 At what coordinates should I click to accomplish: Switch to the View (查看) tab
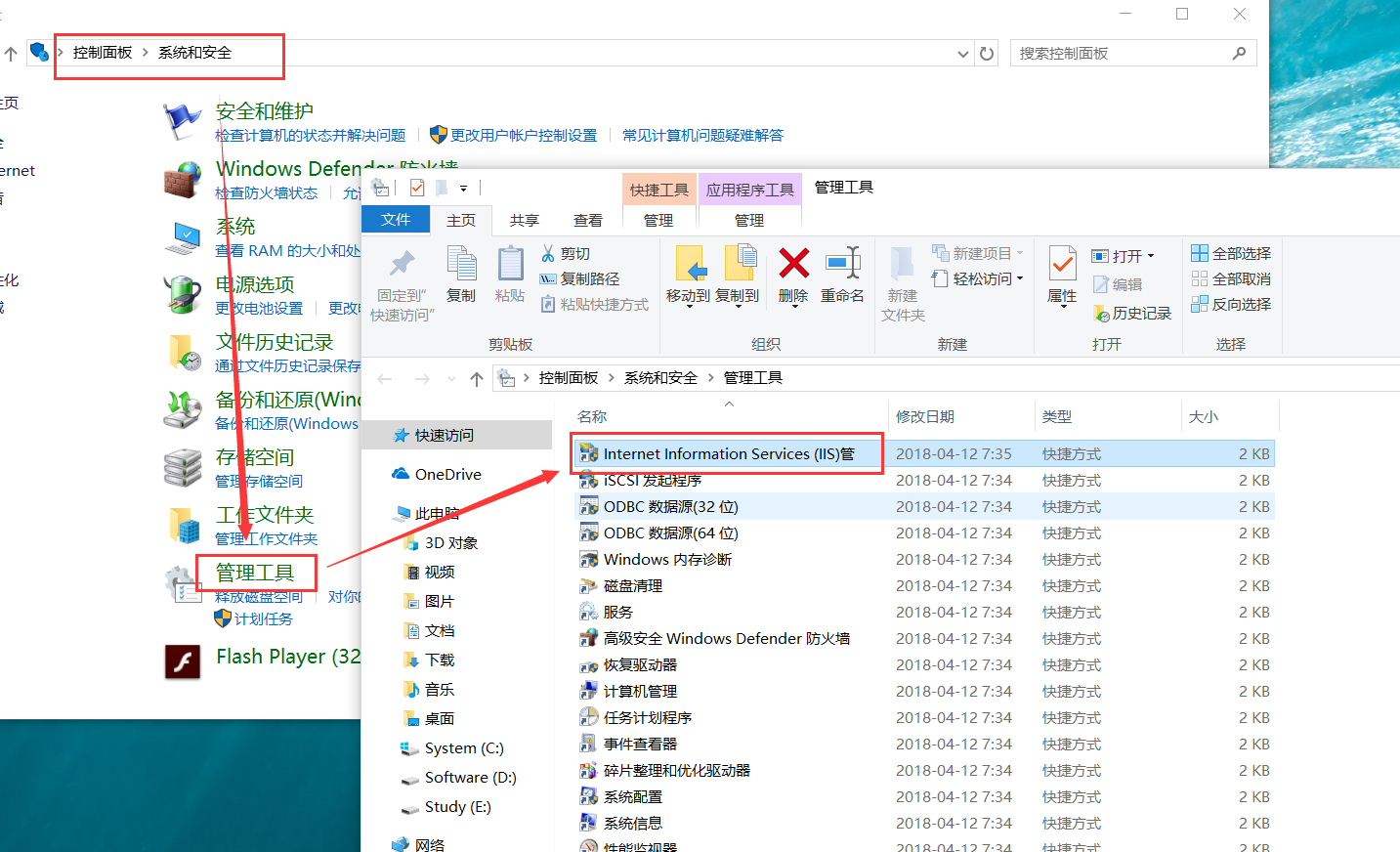[x=588, y=221]
